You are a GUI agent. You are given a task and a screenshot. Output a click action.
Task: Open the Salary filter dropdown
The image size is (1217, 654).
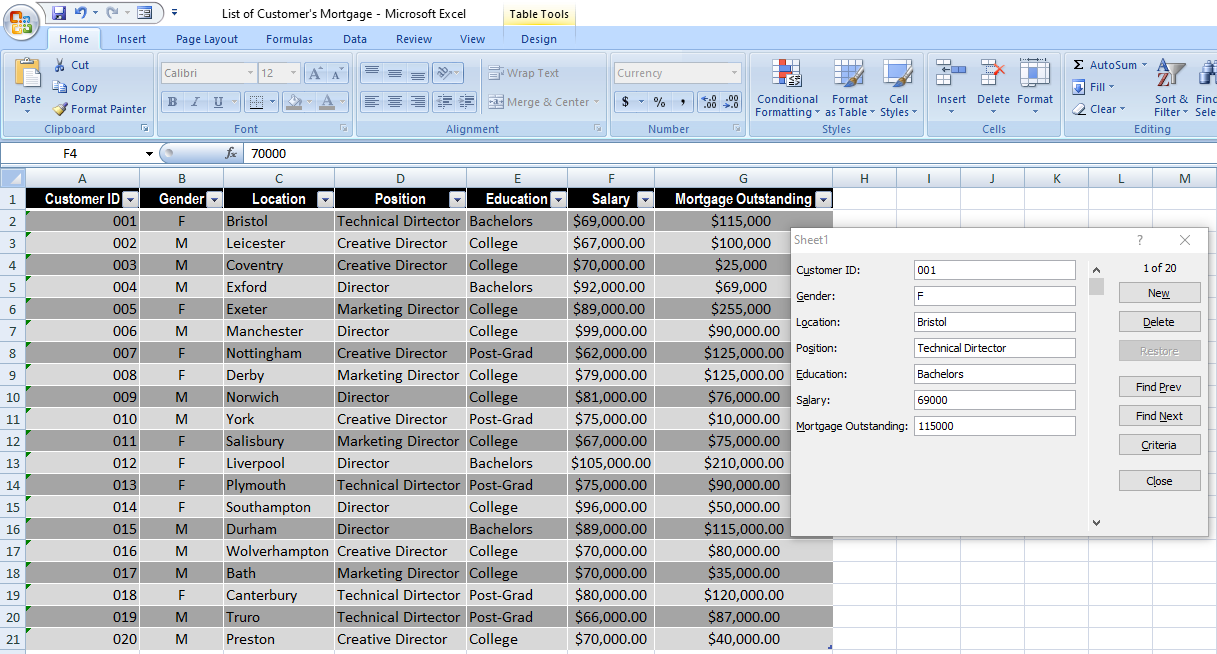[x=644, y=199]
